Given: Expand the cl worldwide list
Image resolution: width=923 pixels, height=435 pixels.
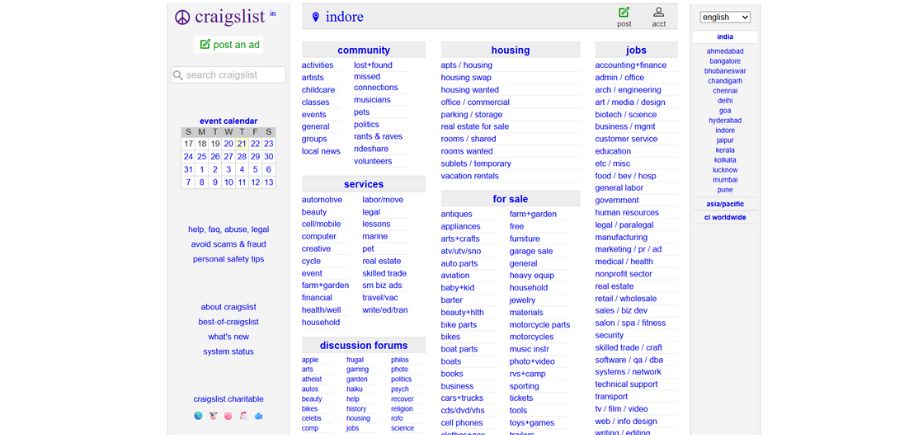Looking at the screenshot, I should 725,217.
